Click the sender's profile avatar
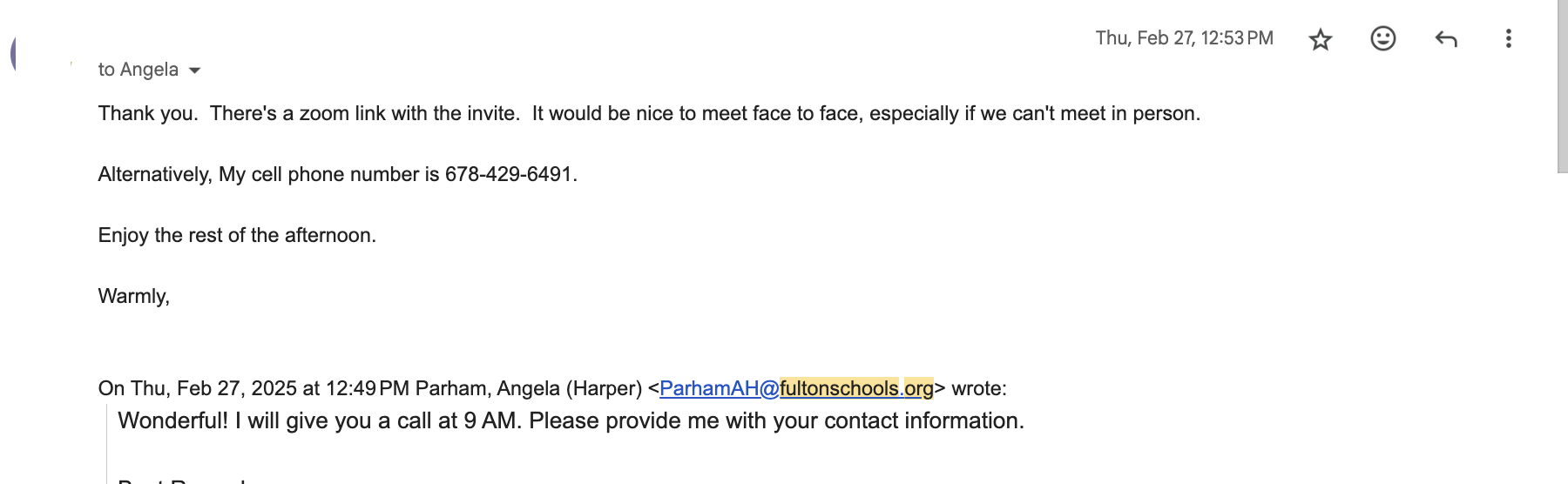The height and width of the screenshot is (484, 1568). coord(26,54)
